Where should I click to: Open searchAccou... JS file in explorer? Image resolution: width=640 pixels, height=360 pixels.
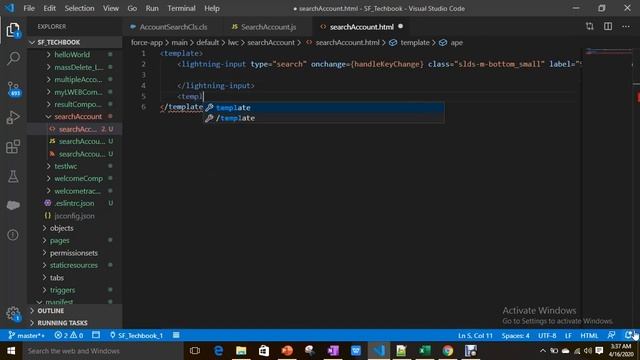tap(82, 141)
